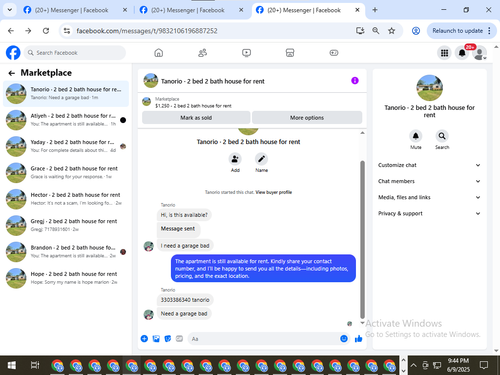Open Chrome zoom magnifier icon in address bar

376,31
